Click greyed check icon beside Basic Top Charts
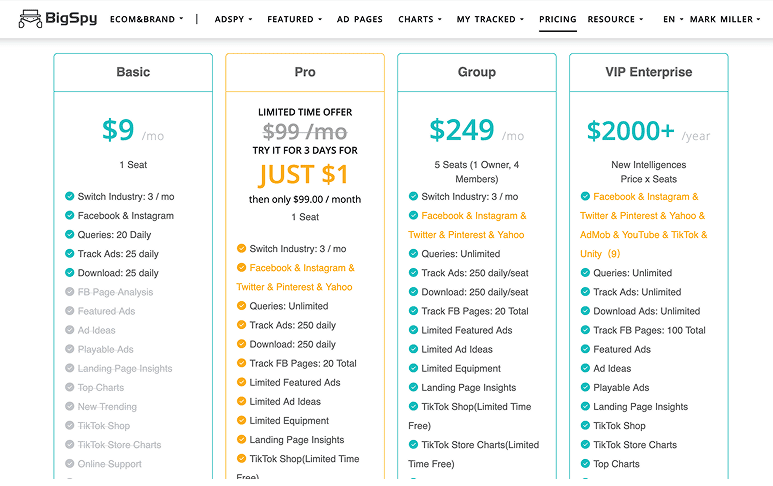The height and width of the screenshot is (486, 773). (69, 388)
